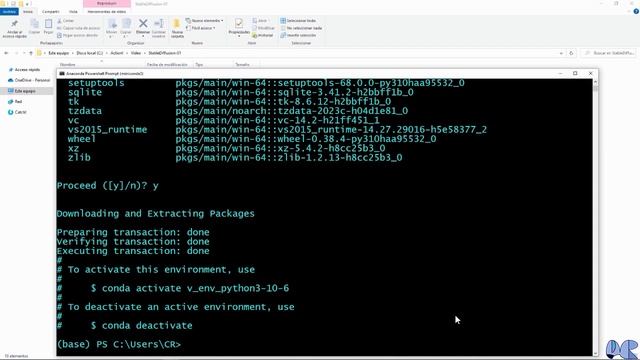The height and width of the screenshot is (360, 640).
Task: Expand the Propiedades dropdown arrow
Action: click(239, 36)
